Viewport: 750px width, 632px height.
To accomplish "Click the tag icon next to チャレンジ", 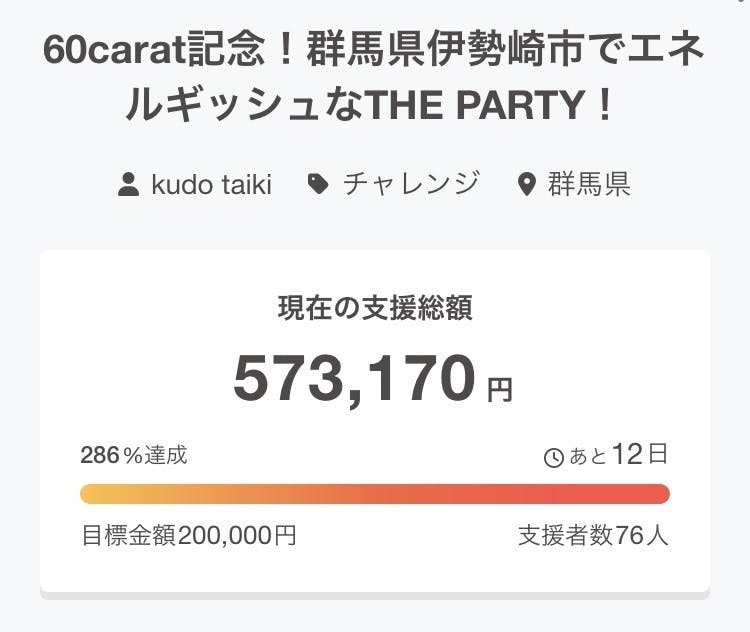I will 318,185.
